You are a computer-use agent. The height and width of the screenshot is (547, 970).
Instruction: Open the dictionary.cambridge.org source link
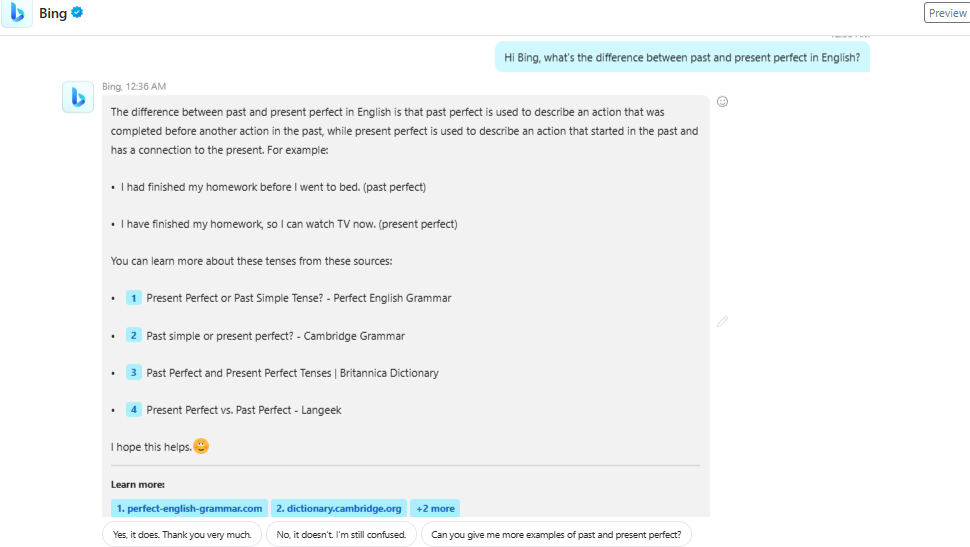339,508
